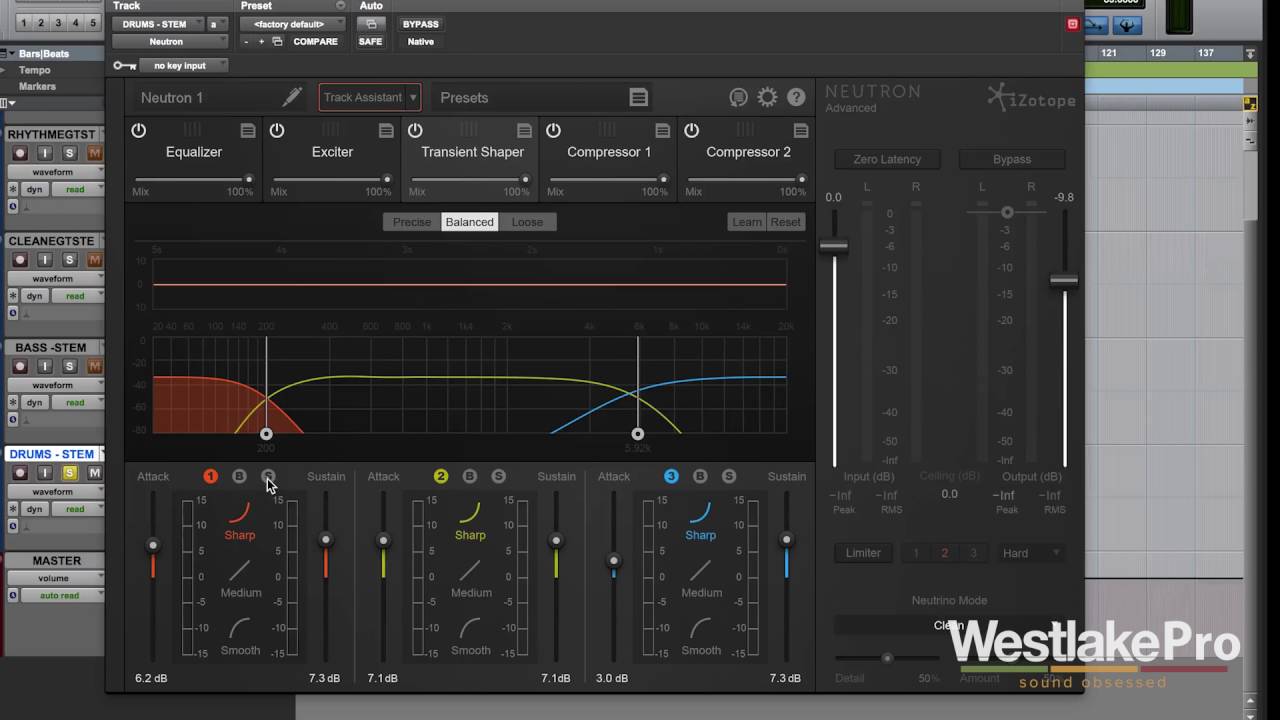
Task: Toggle power for the Exciter module
Action: coord(277,131)
